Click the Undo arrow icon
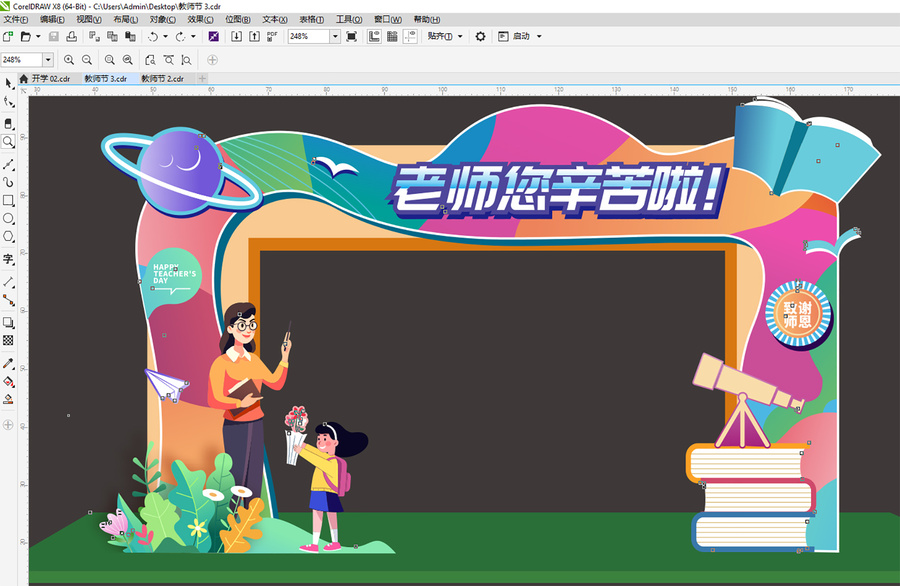Screen dimensions: 900x586 (153, 36)
